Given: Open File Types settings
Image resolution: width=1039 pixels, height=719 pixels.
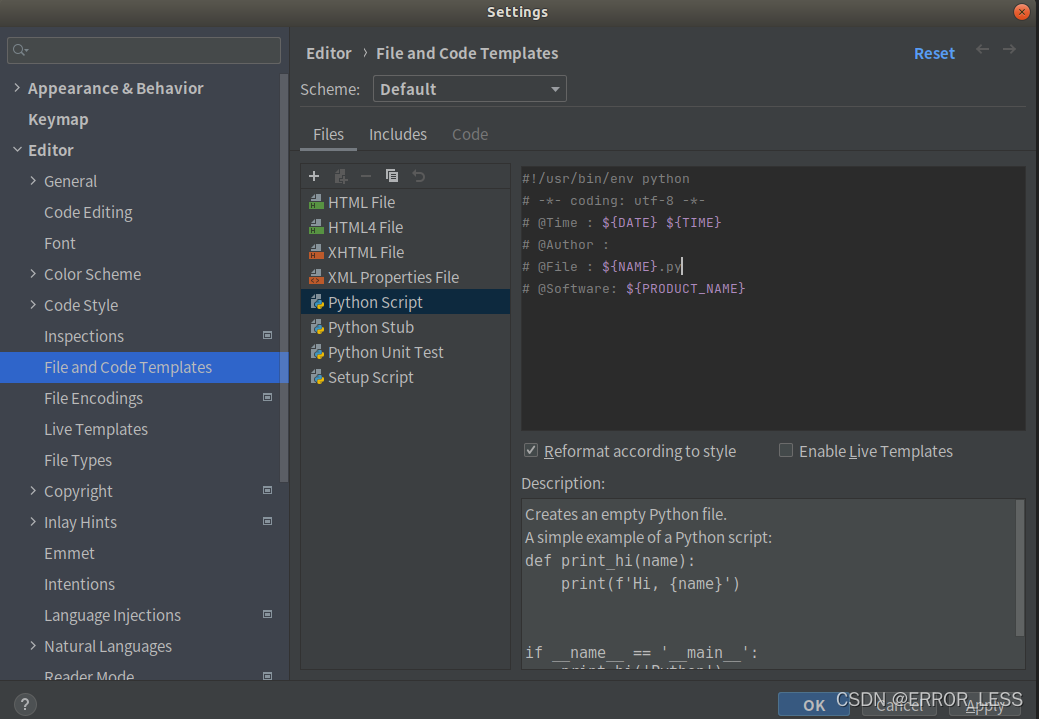Looking at the screenshot, I should point(78,461).
